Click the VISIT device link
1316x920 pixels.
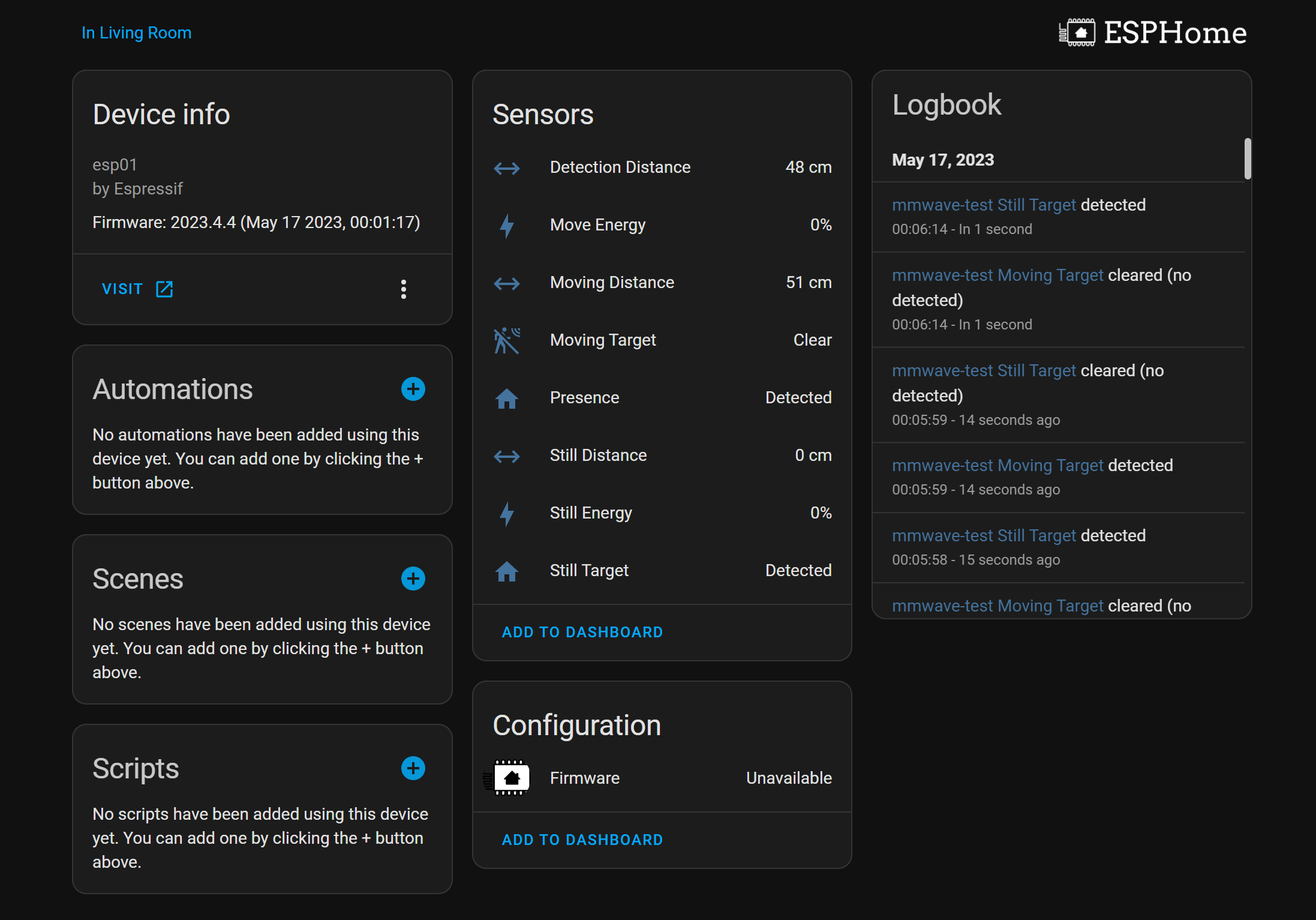point(137,289)
